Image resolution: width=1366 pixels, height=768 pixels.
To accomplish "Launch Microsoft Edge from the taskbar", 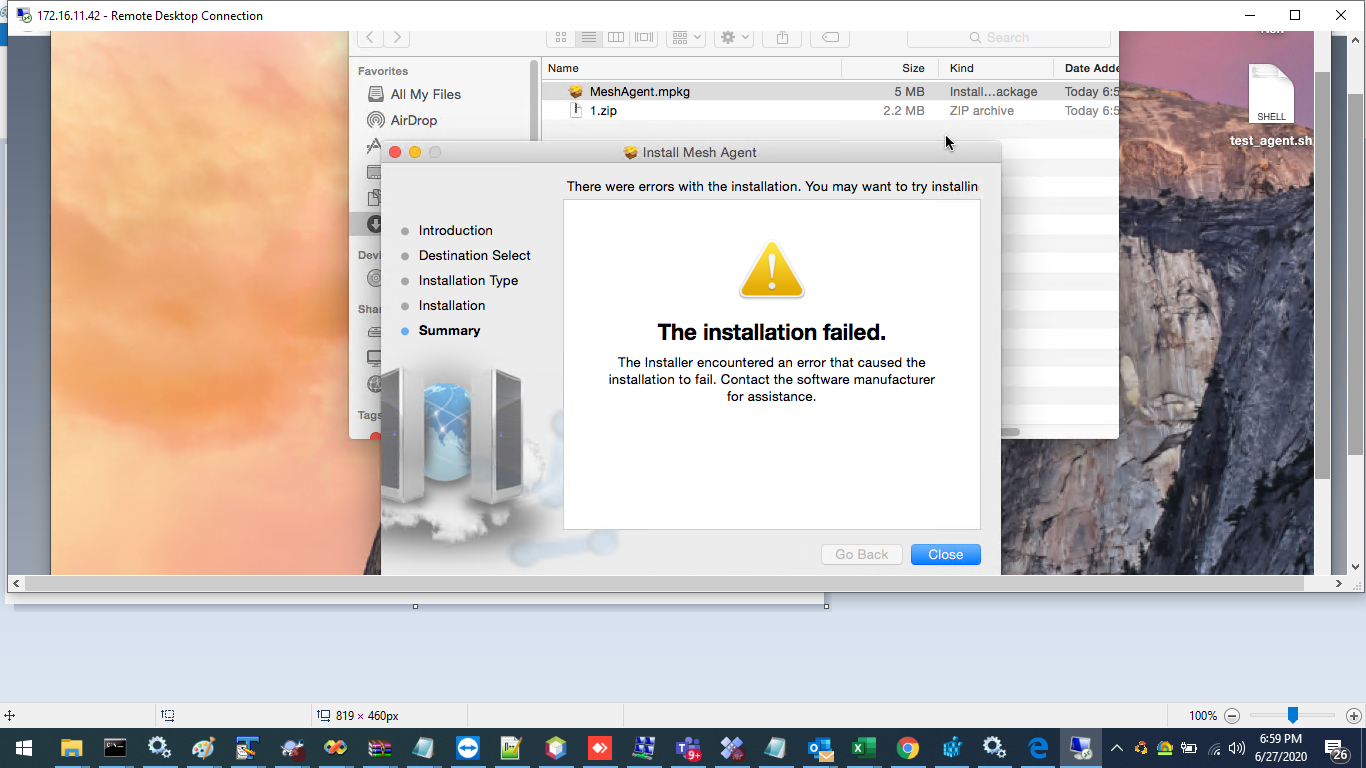I will pyautogui.click(x=1036, y=747).
